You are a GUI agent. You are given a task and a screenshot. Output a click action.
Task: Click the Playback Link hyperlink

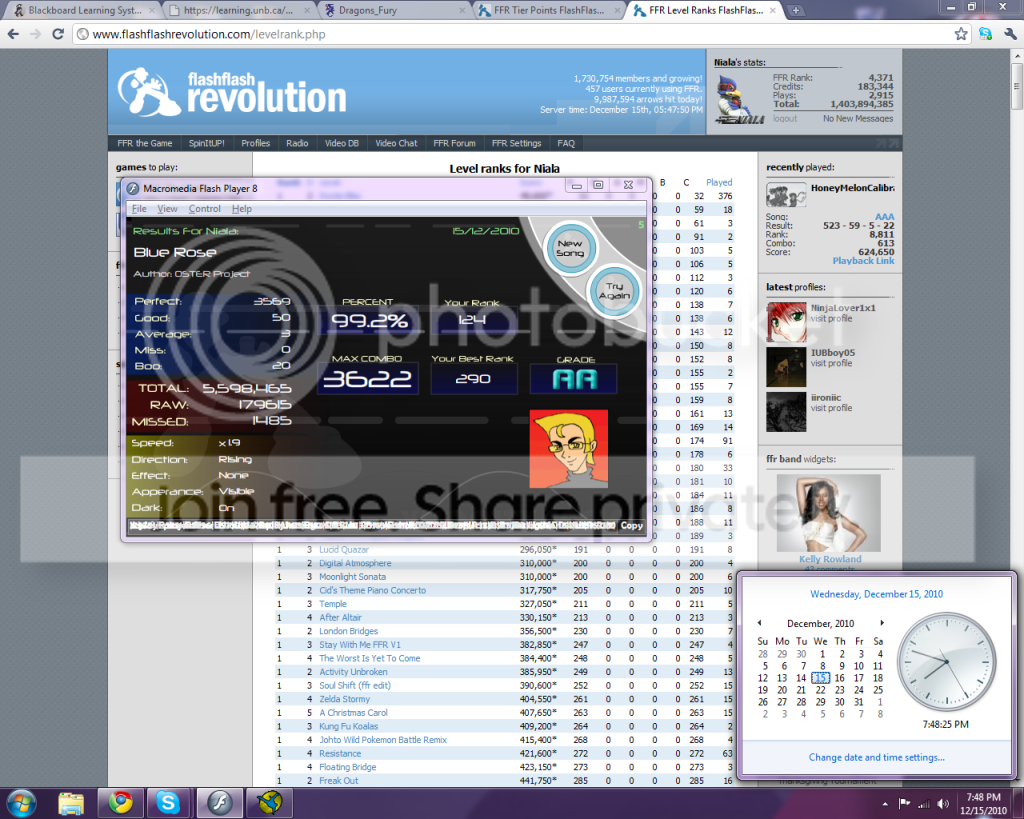863,261
